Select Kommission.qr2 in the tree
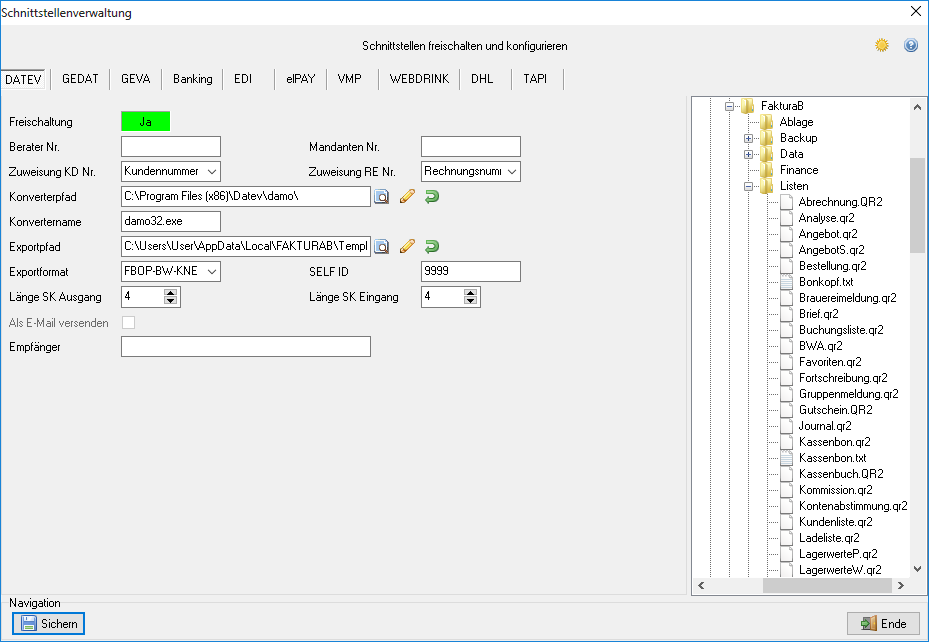Screen dimensions: 929x642 [x=835, y=490]
